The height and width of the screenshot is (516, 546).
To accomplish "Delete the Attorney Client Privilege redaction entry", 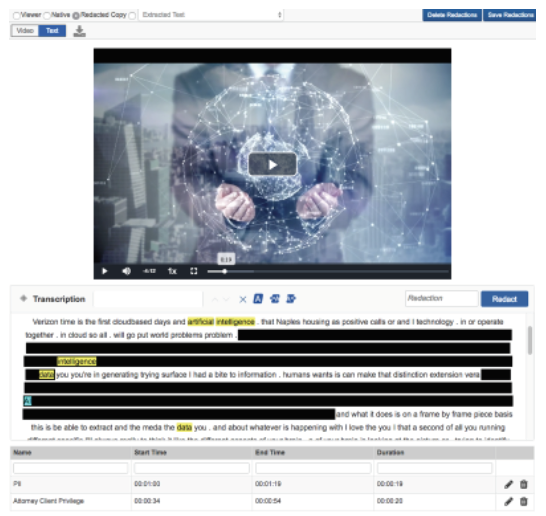I will 523,501.
